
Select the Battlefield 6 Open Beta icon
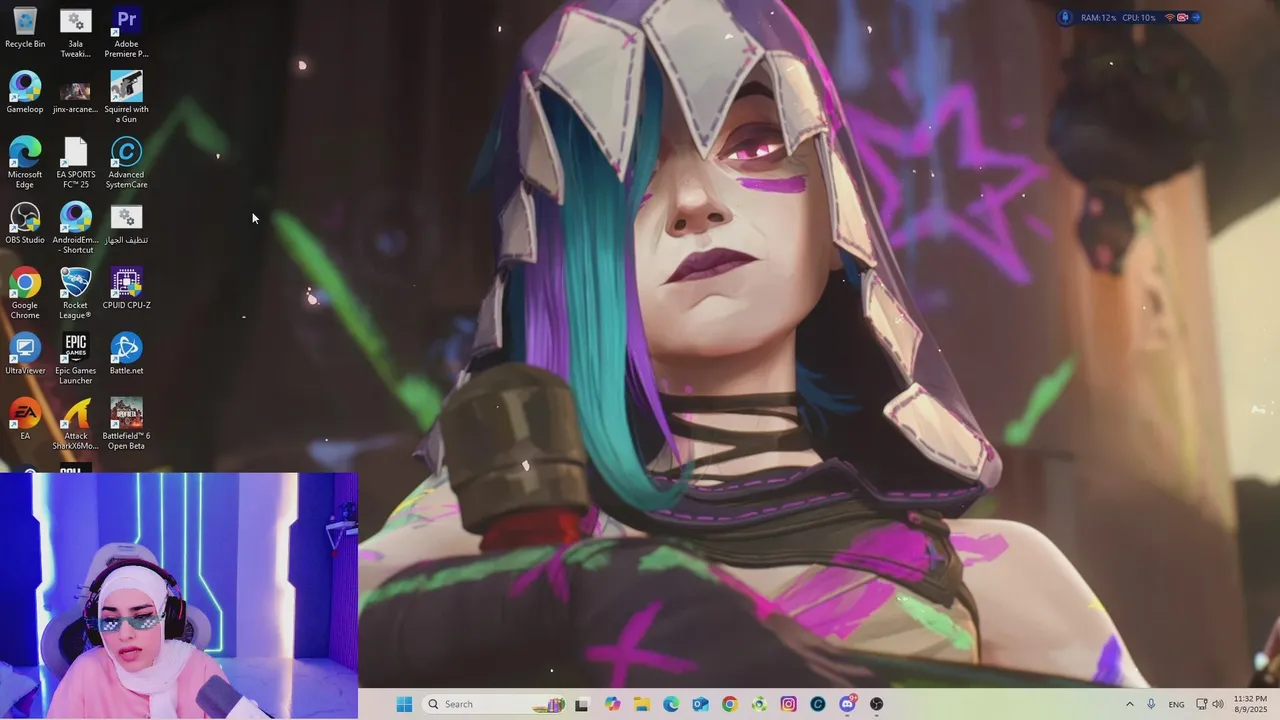pyautogui.click(x=126, y=424)
